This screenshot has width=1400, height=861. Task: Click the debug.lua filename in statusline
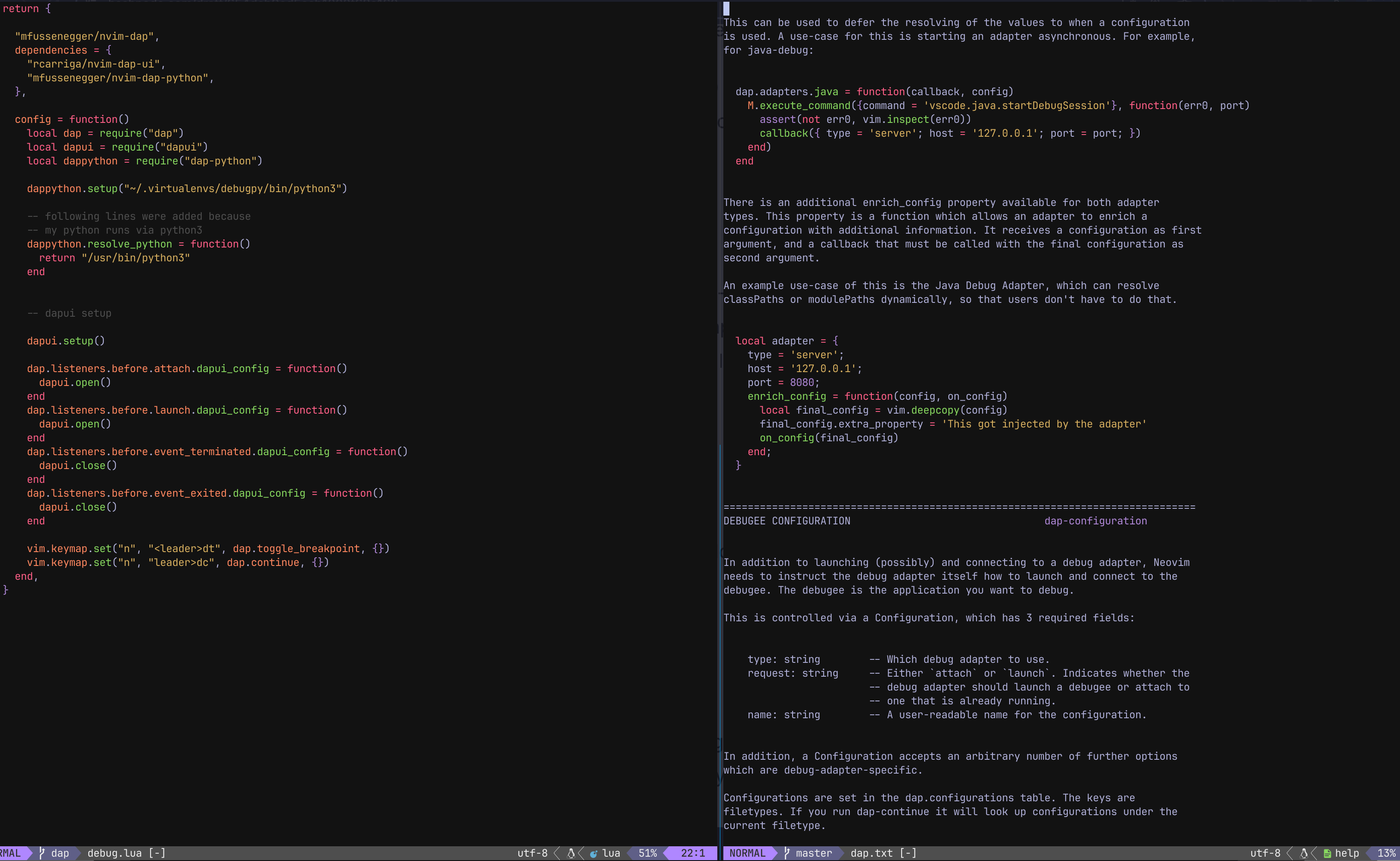(115, 853)
